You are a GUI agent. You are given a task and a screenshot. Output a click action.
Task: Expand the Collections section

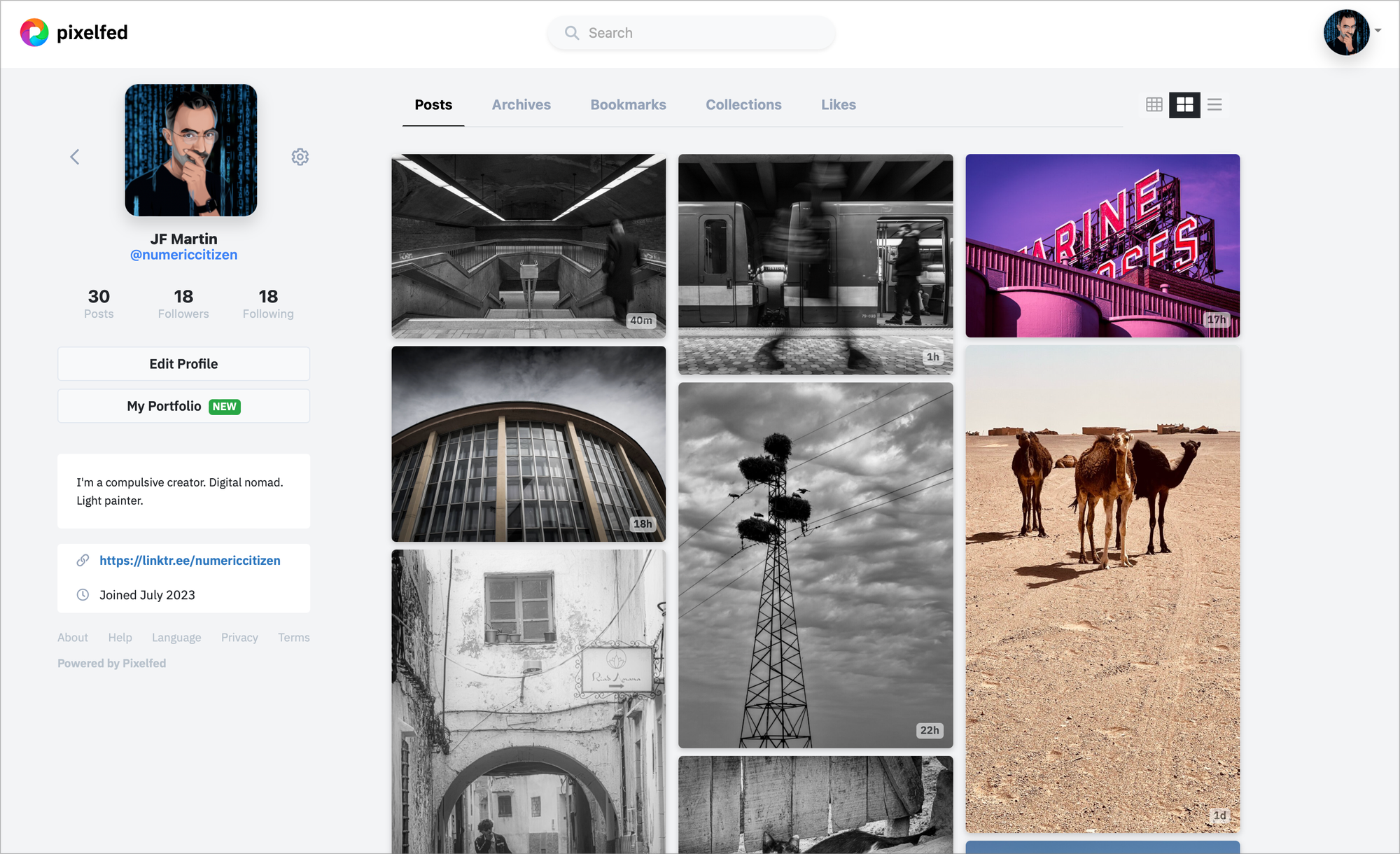click(x=743, y=104)
